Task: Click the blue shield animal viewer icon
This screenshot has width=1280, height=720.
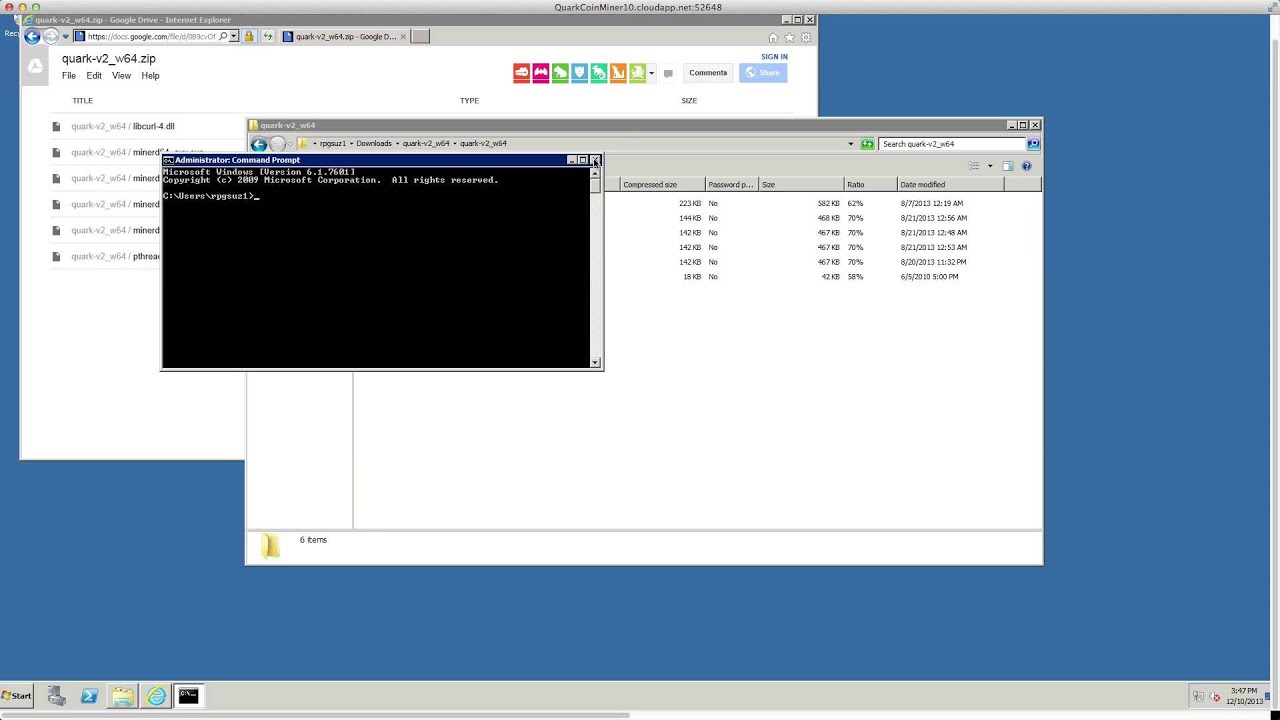Action: 579,72
